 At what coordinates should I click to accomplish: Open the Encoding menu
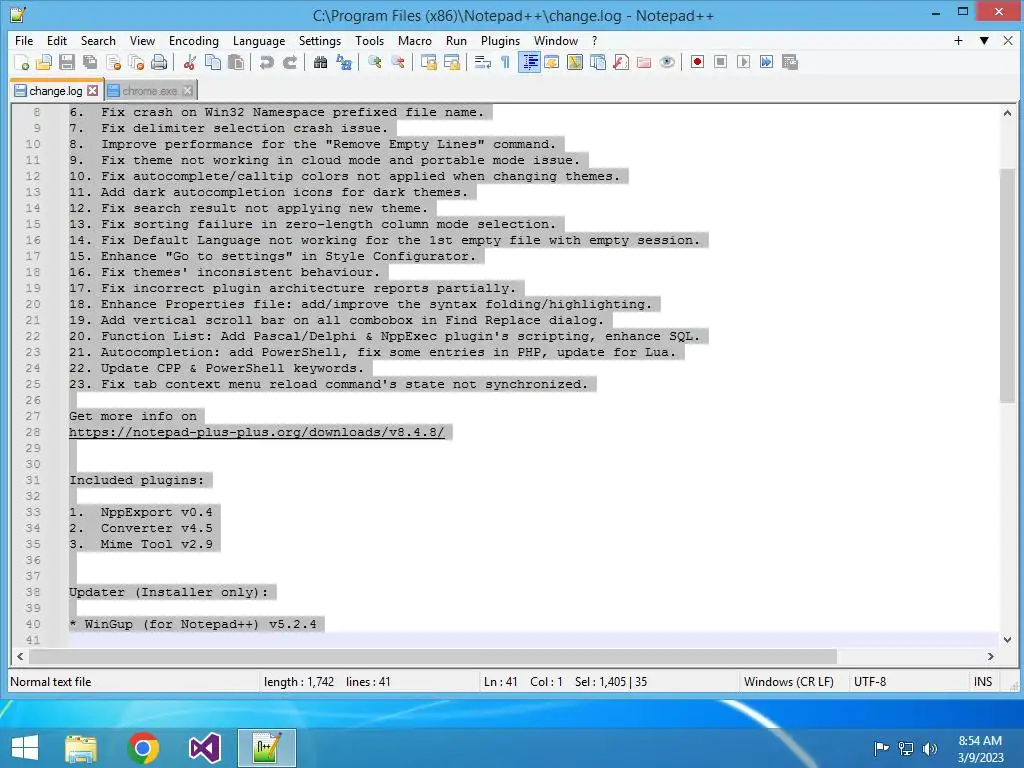[x=193, y=40]
